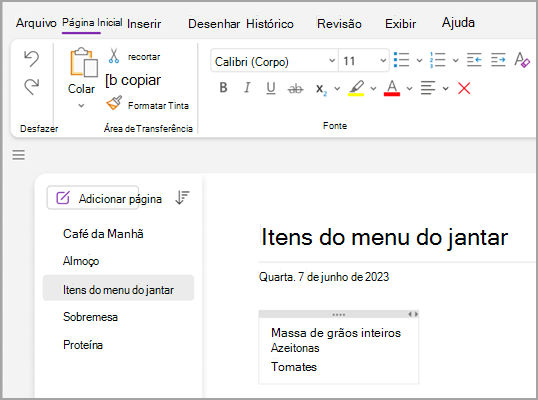Decrease the paragraph indent

click(x=474, y=60)
